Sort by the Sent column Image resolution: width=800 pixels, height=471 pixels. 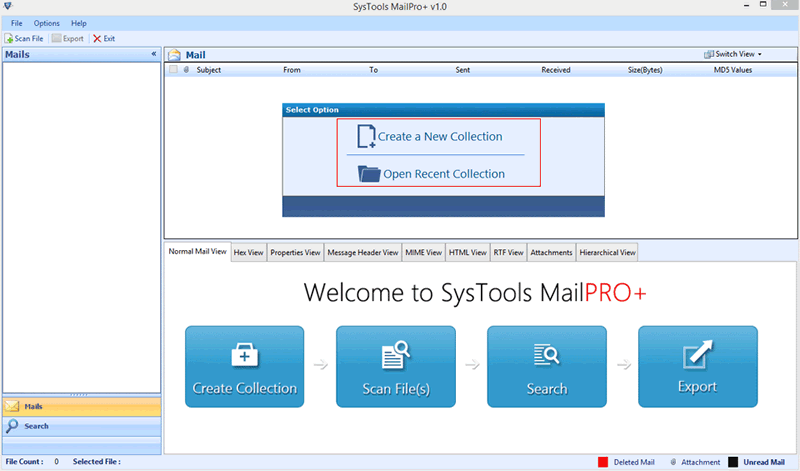point(463,70)
